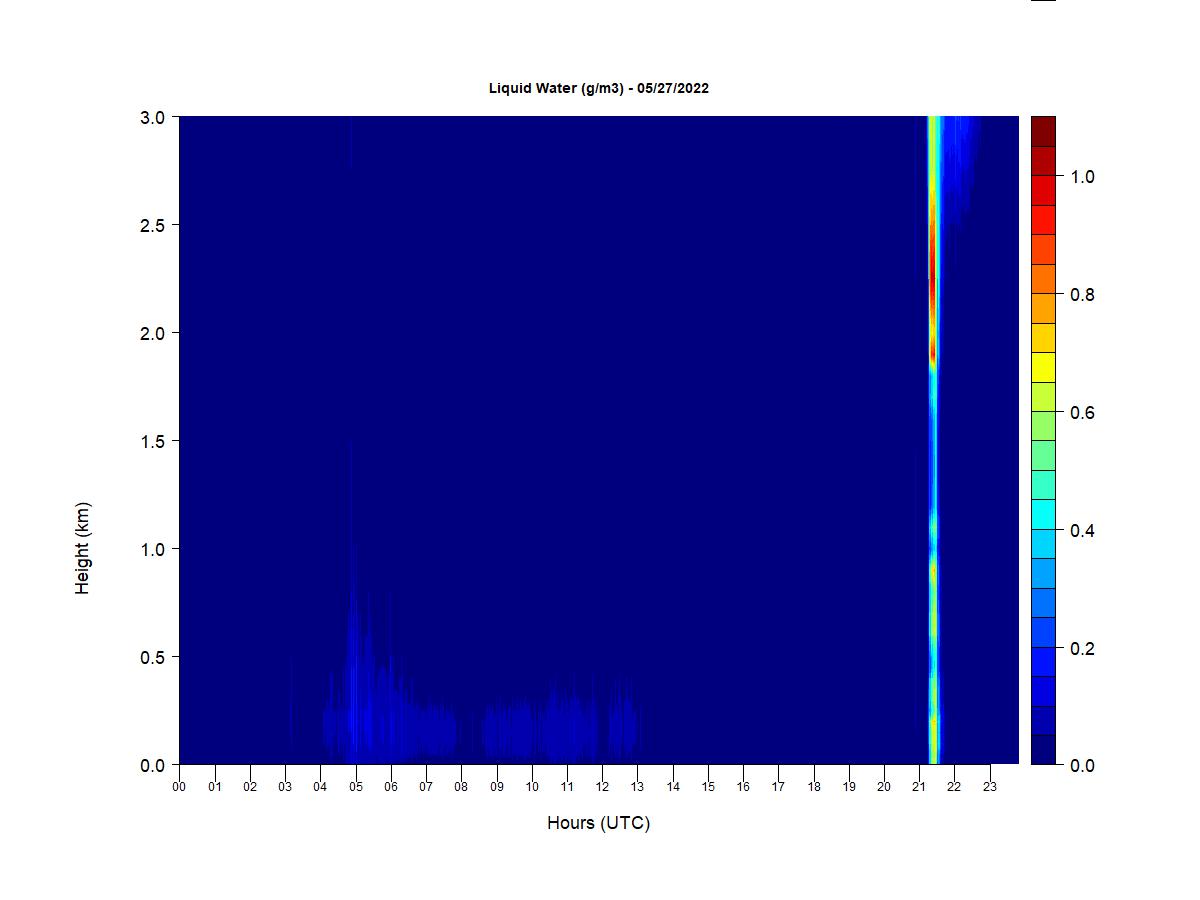Pick the dark red top colorbar swatch
The height and width of the screenshot is (900, 1200).
click(x=1043, y=132)
